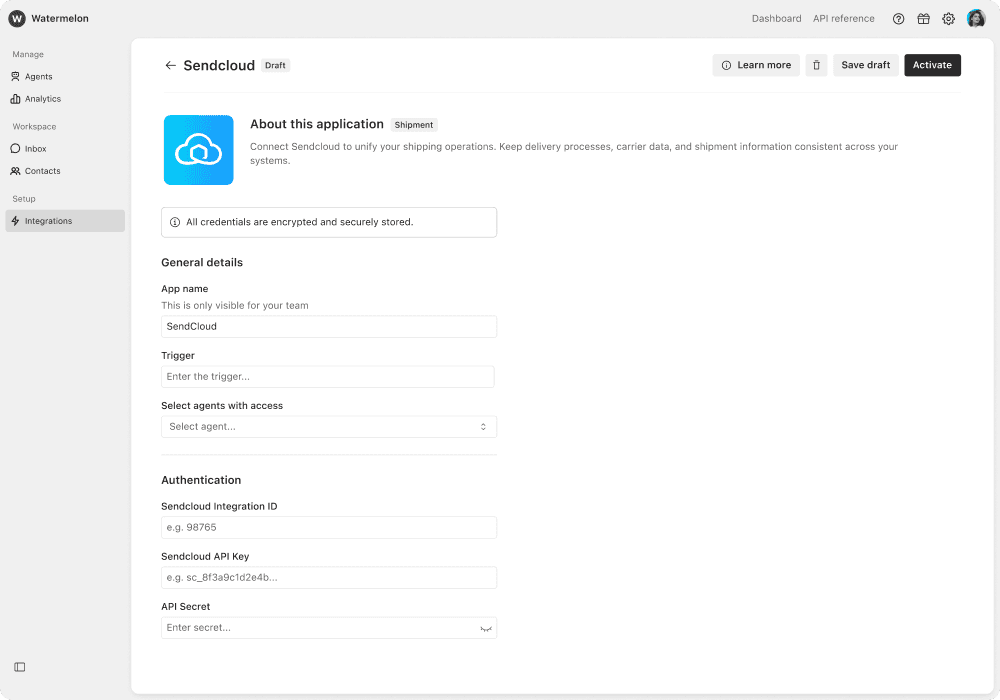Click the About this application heading

[x=317, y=124]
